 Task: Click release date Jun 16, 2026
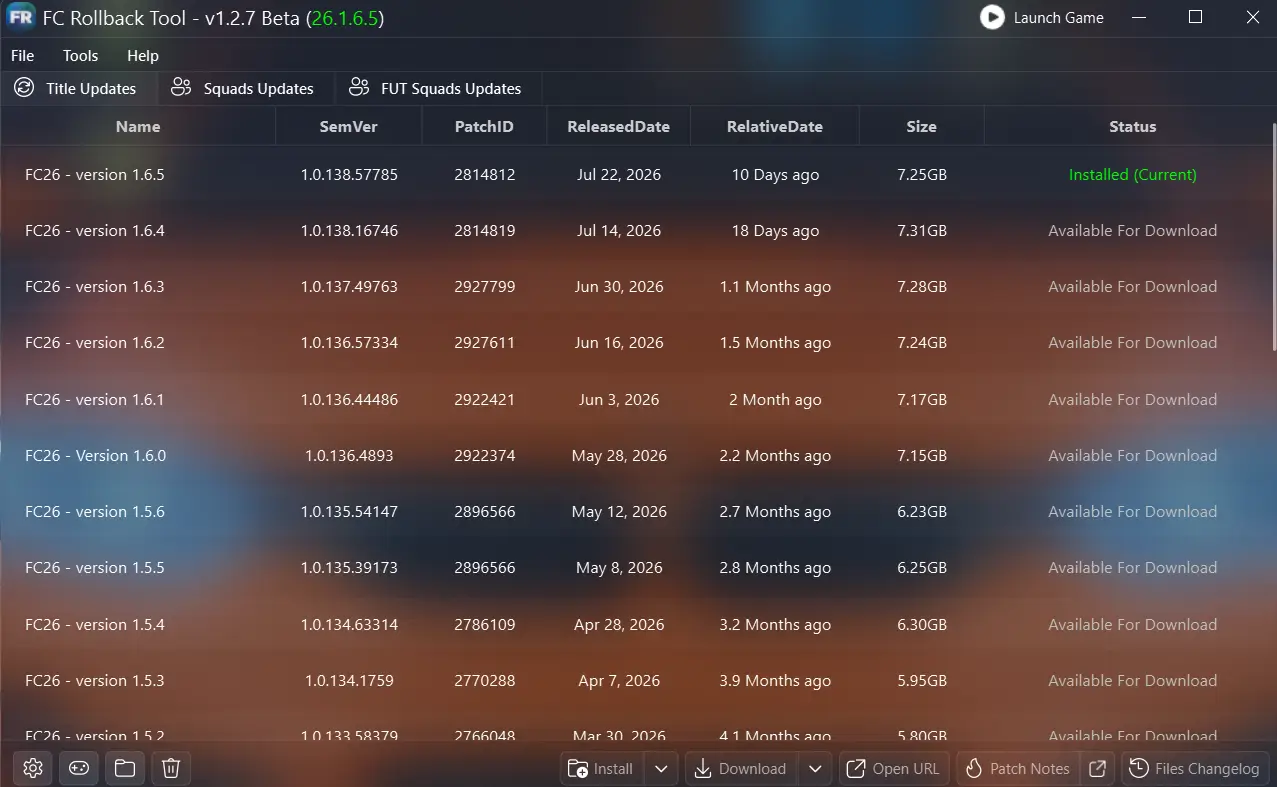[x=619, y=342]
